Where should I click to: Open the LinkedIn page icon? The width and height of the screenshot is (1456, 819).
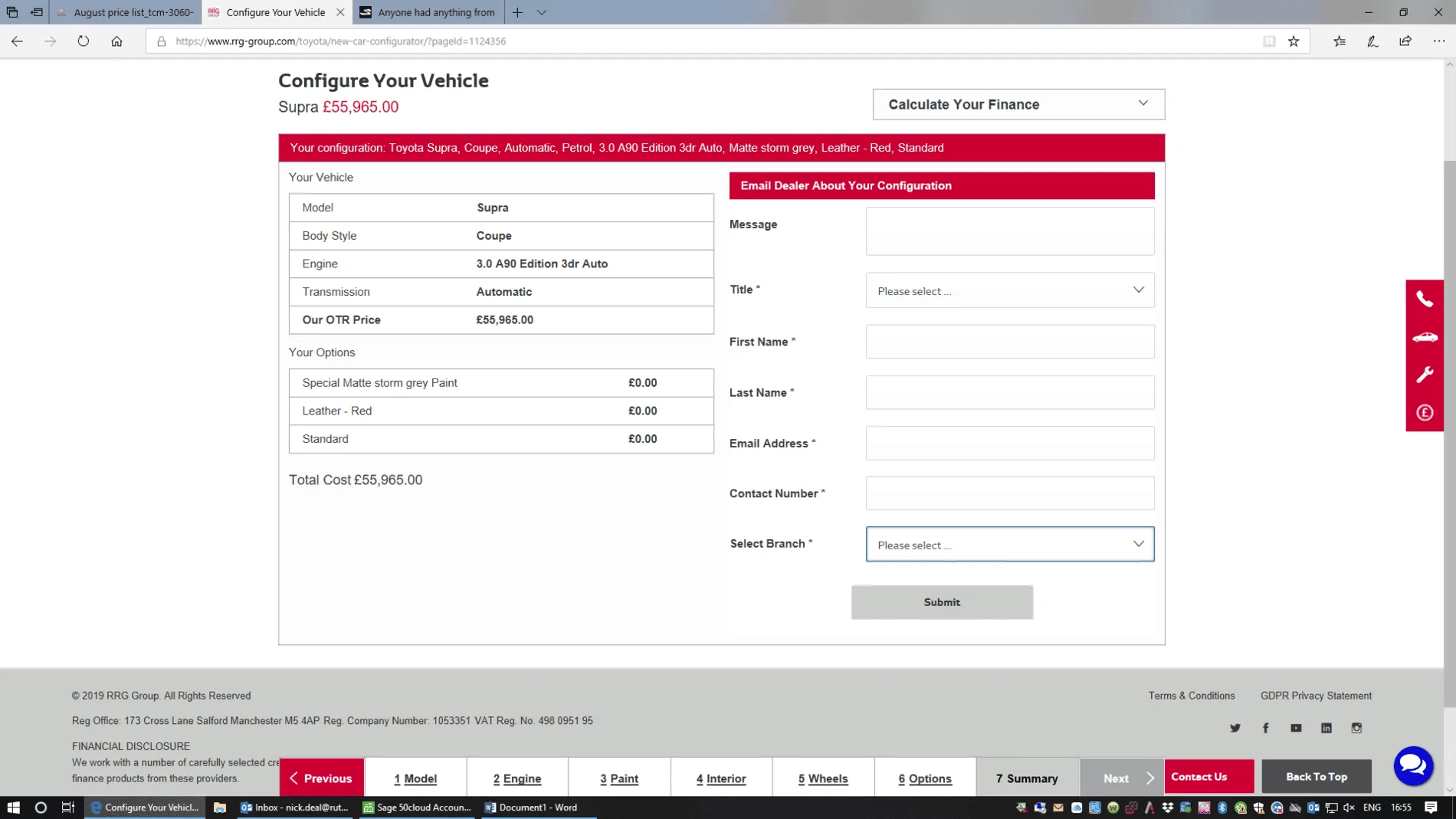pyautogui.click(x=1326, y=728)
